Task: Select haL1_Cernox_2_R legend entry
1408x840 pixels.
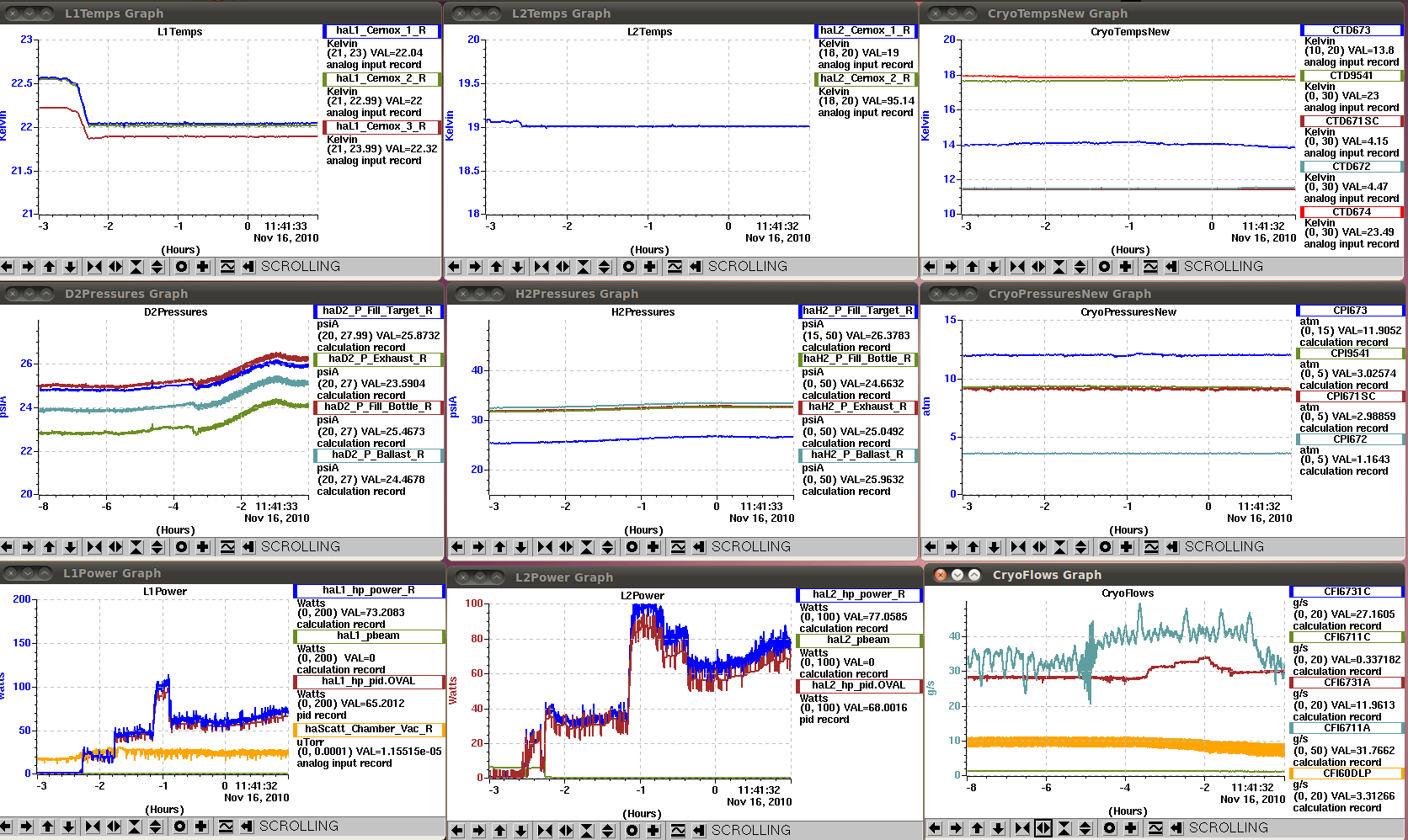Action: coord(381,78)
